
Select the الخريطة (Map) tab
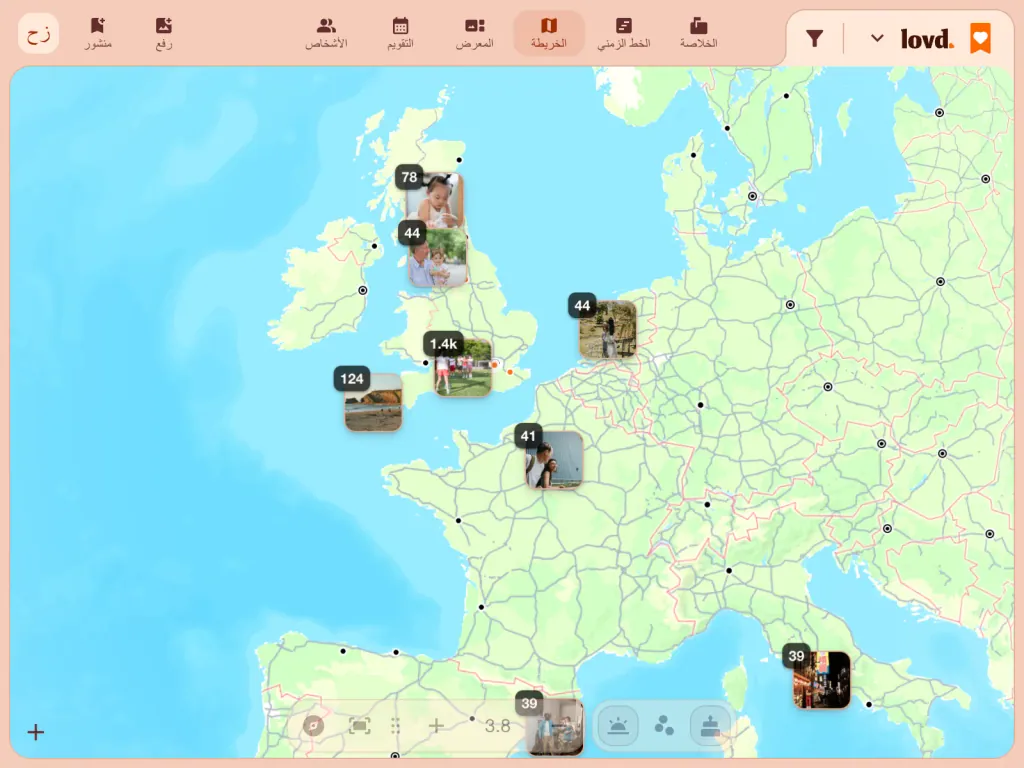pos(549,33)
